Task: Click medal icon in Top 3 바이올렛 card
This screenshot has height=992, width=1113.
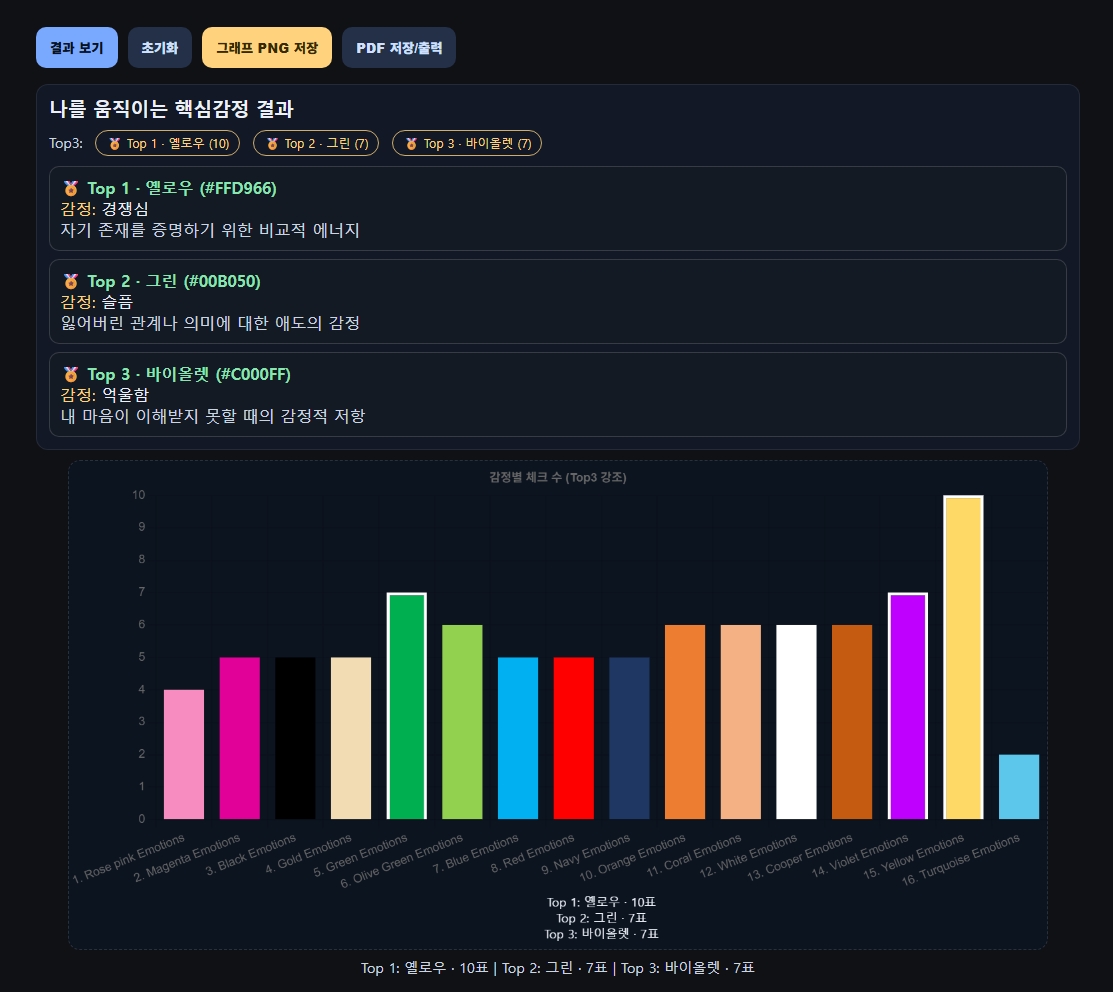Action: (71, 374)
